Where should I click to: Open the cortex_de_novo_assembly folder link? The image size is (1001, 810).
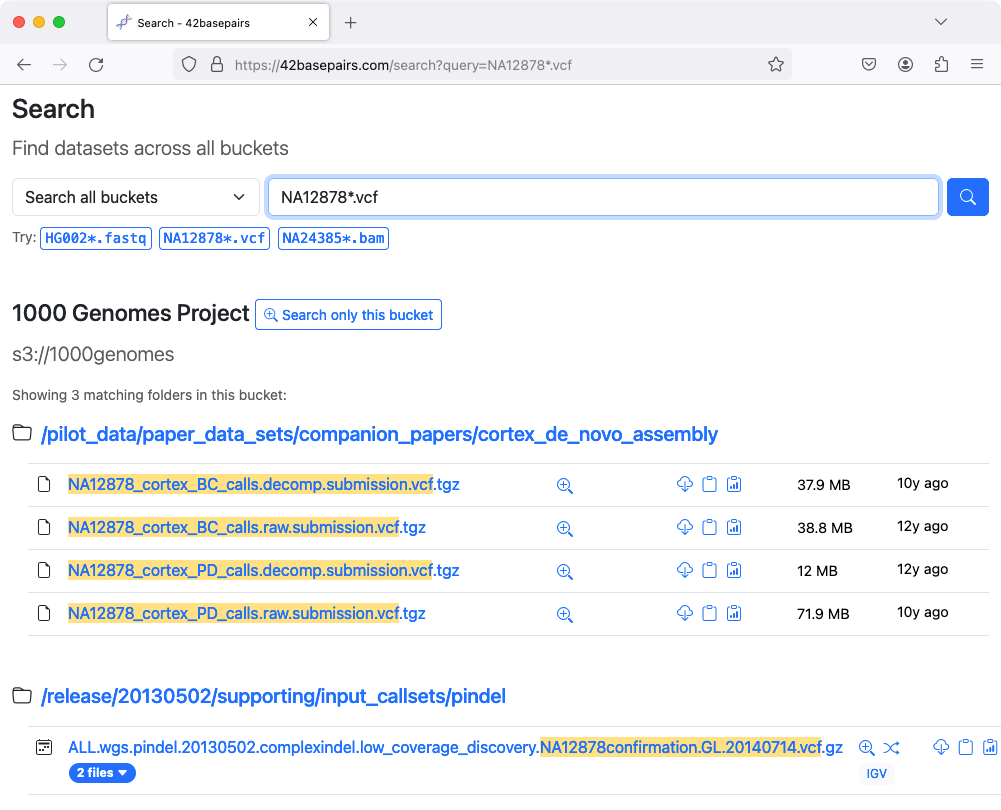[381, 434]
